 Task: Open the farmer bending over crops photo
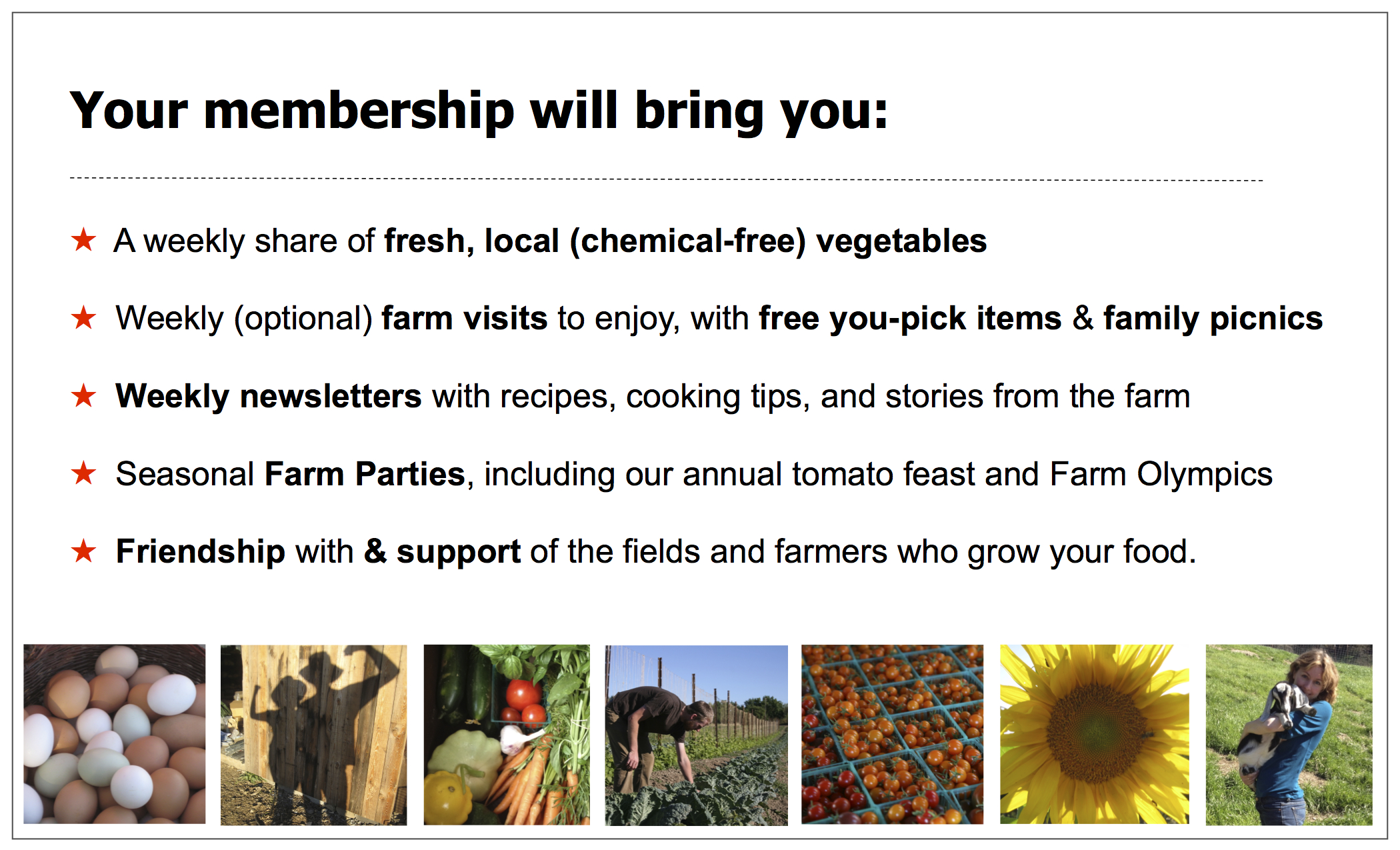coord(696,735)
